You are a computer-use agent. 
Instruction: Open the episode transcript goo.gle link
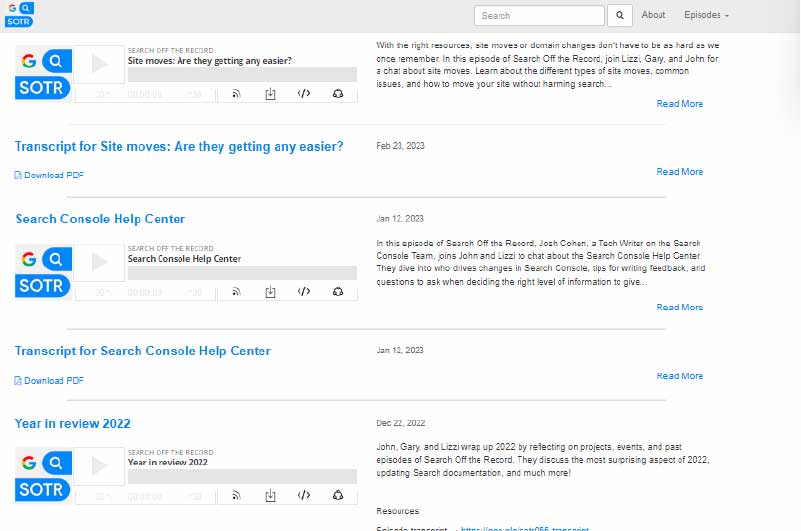[x=525, y=528]
